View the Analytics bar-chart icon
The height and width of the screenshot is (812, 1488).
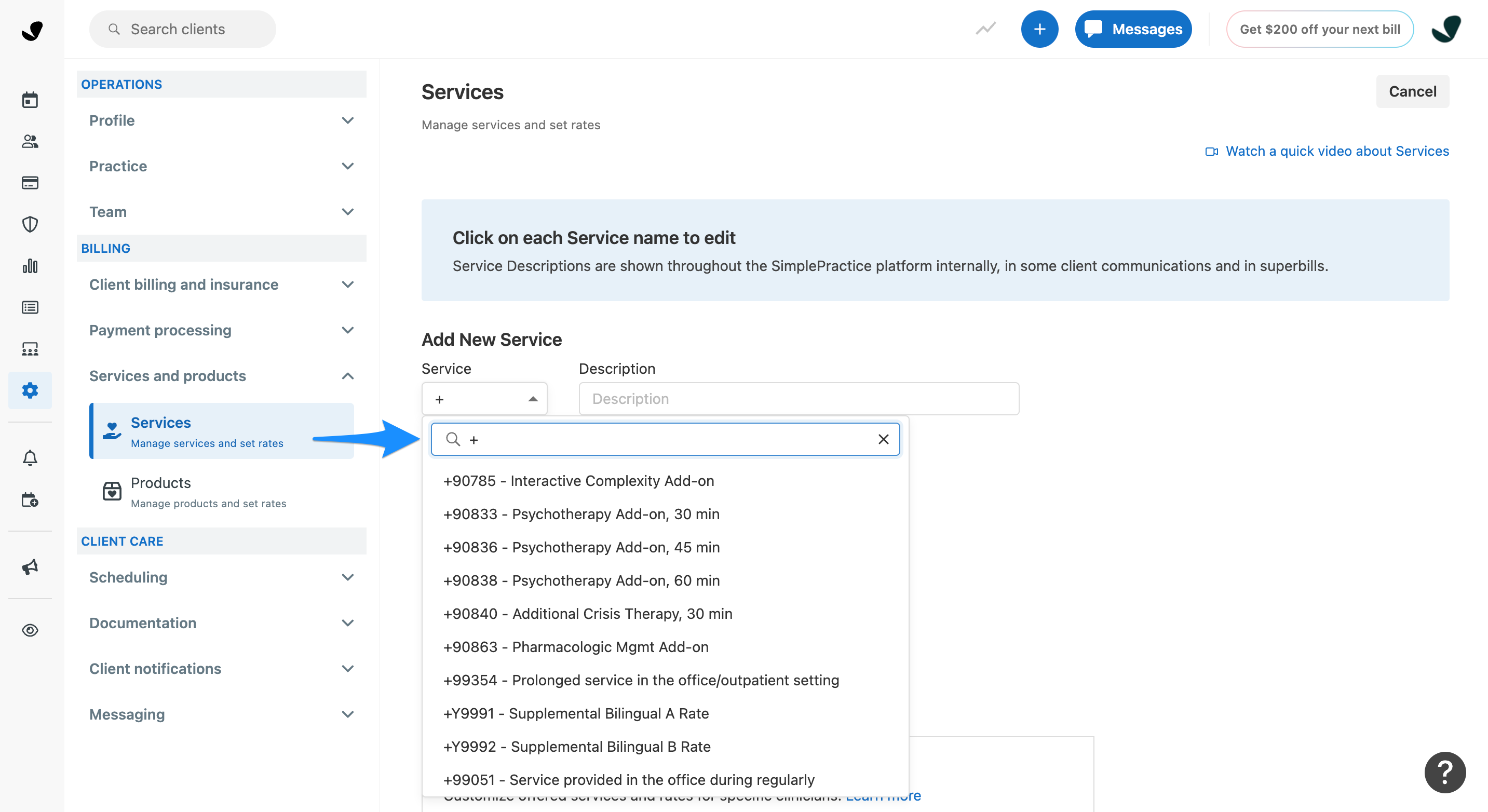coord(30,266)
